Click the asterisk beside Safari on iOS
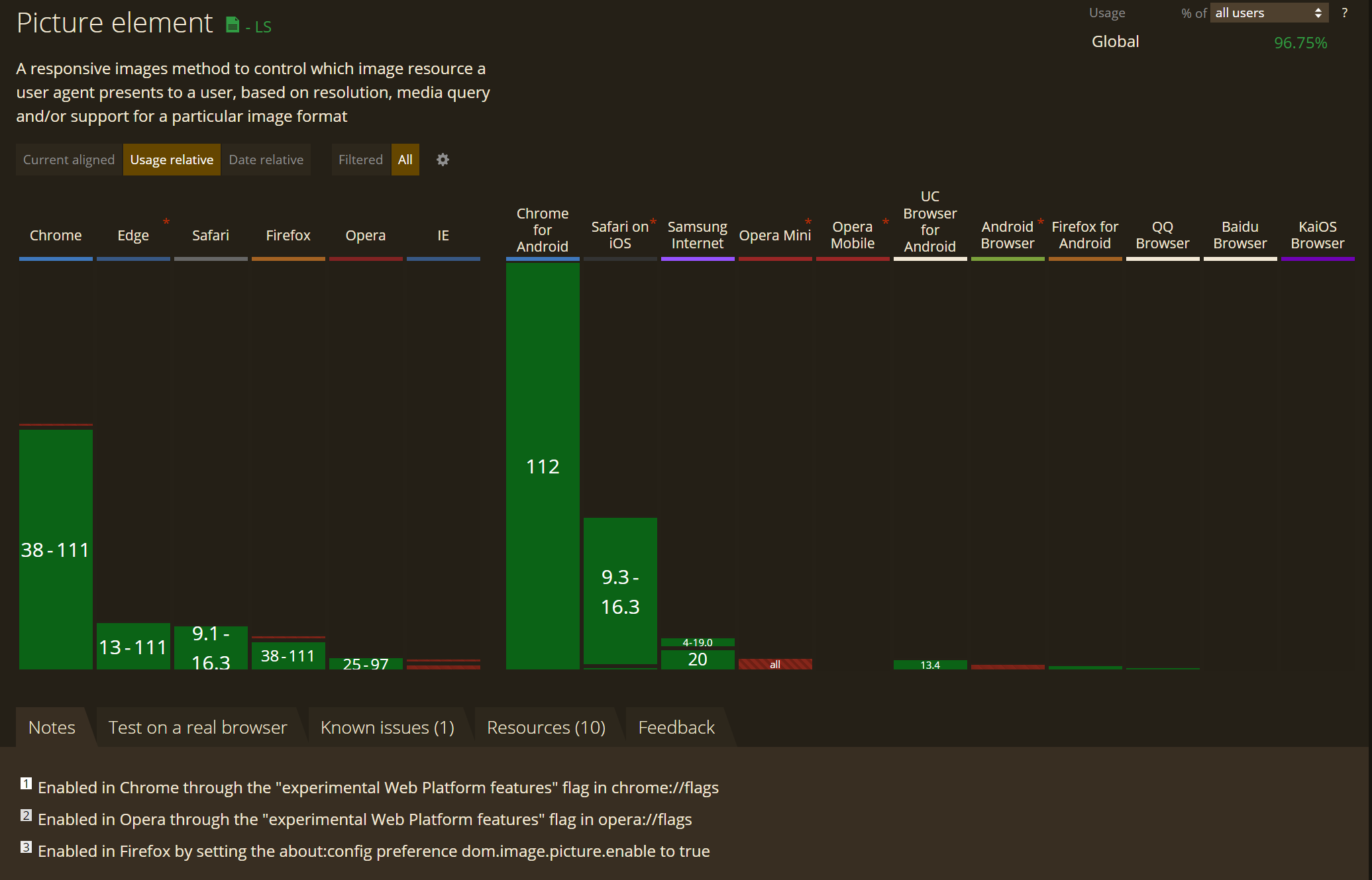 [653, 222]
